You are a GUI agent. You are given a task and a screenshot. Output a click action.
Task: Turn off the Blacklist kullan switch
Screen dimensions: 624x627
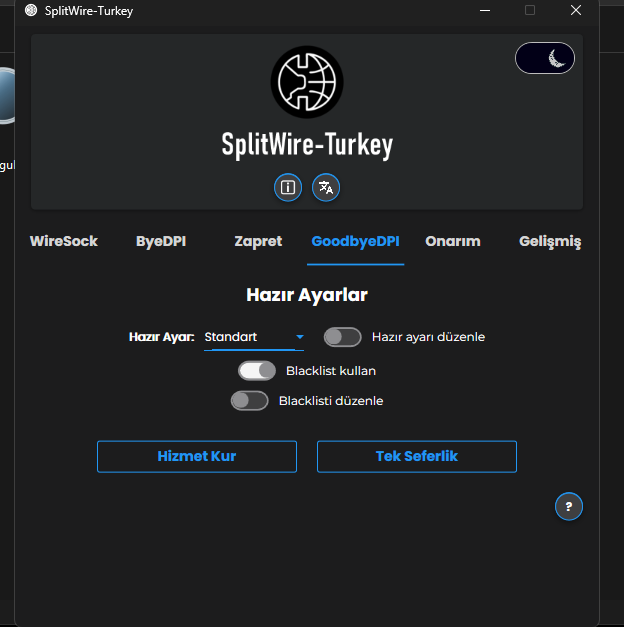pos(257,371)
